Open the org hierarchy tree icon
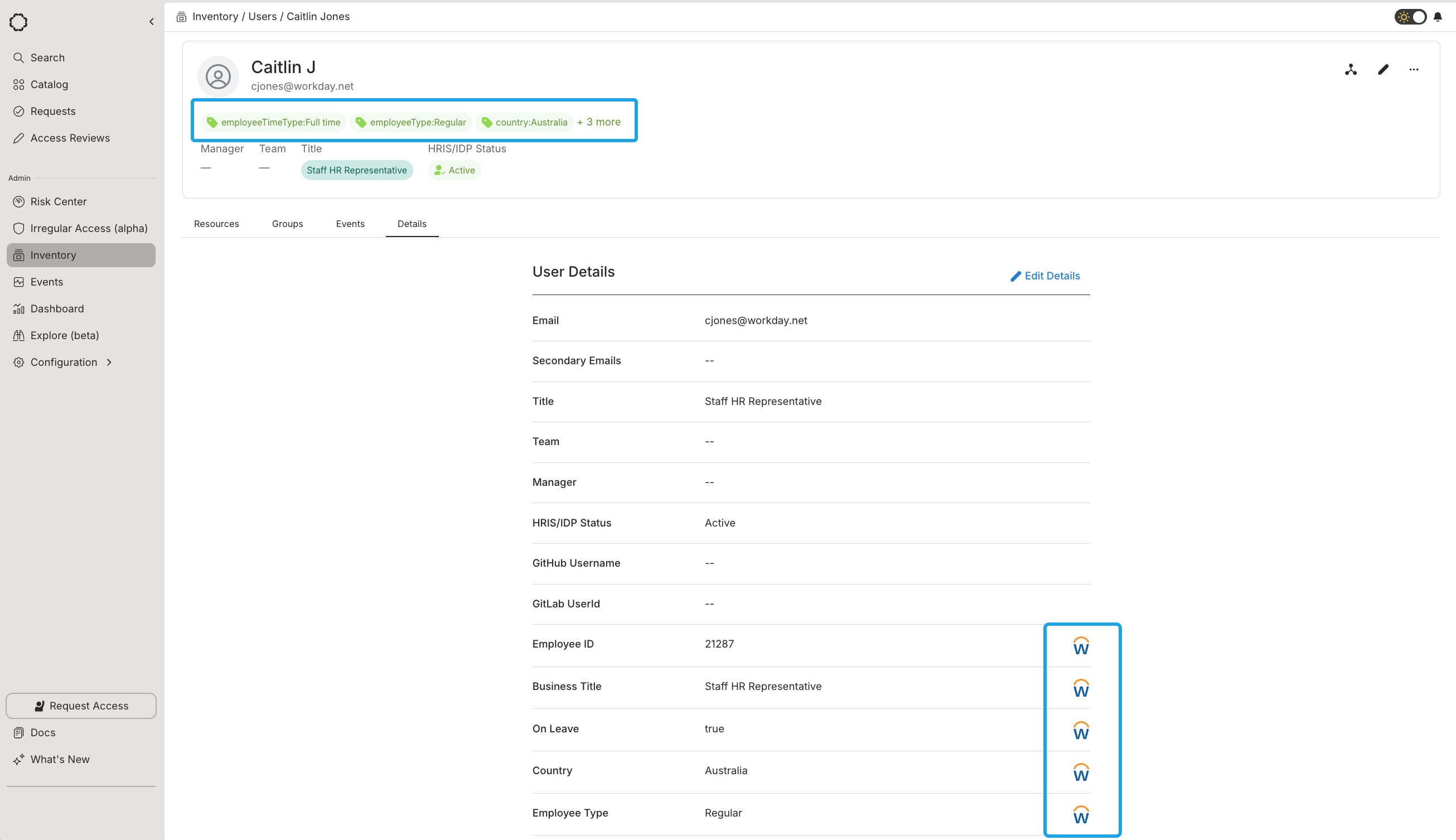The height and width of the screenshot is (840, 1456). [1351, 70]
